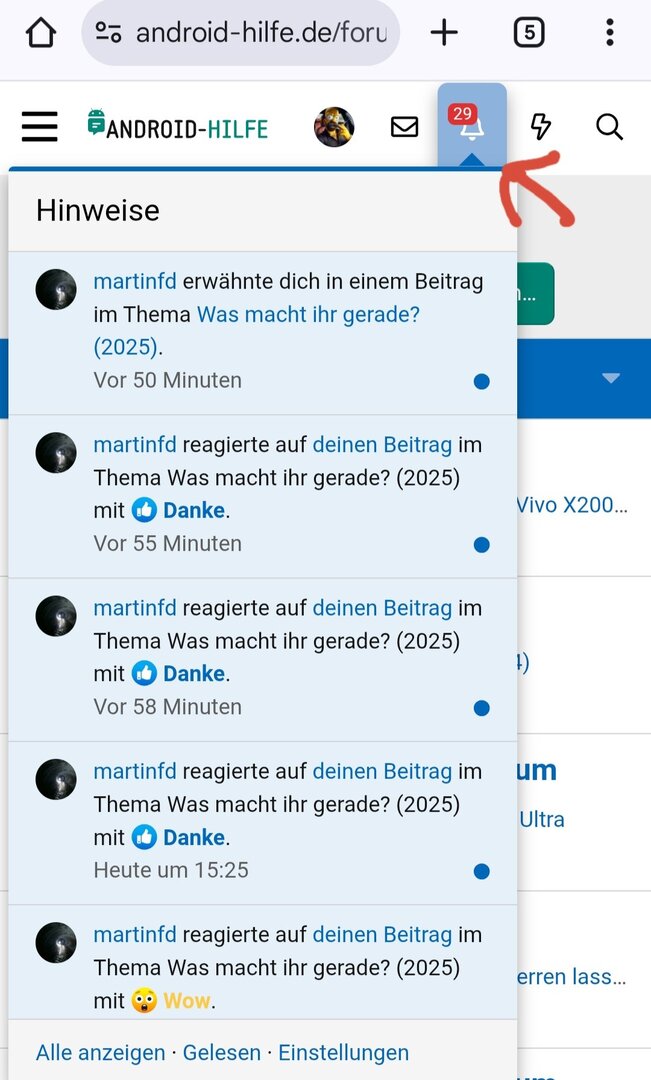This screenshot has height=1080, width=651.
Task: Click 'Alle anzeigen' link
Action: [x=101, y=1053]
